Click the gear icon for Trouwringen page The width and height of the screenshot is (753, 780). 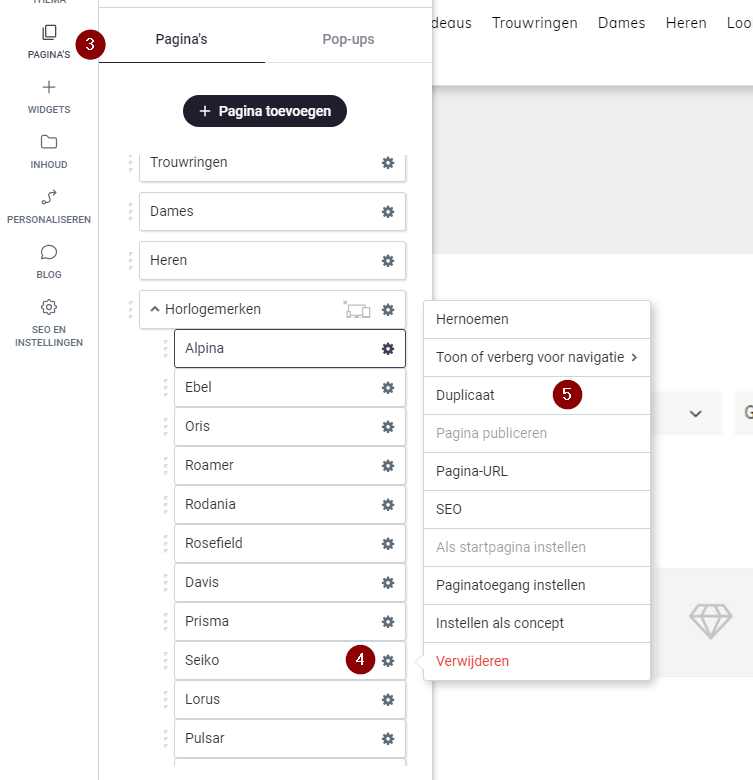click(388, 163)
